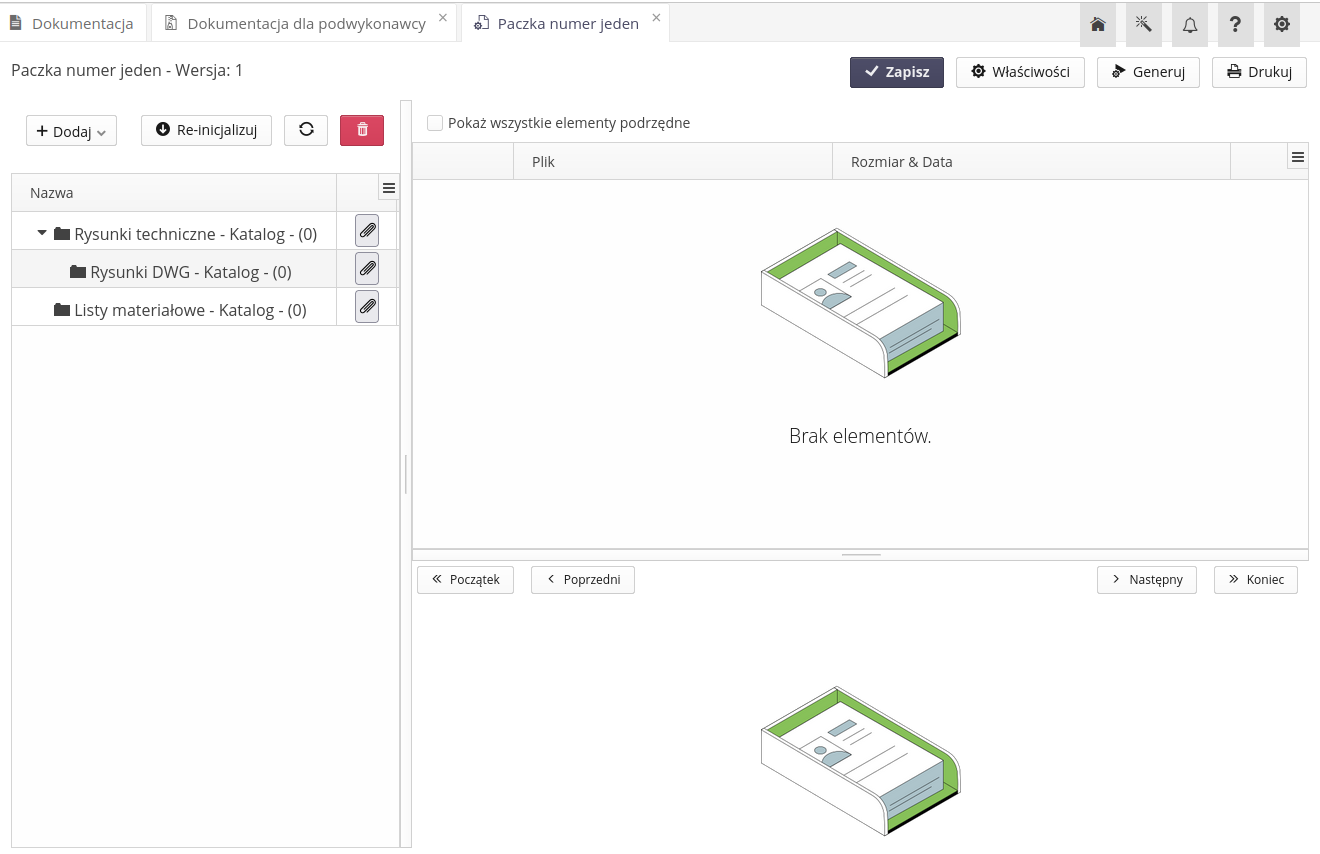Switch to Dokumentacja dla podwykonawcy tab
The image size is (1320, 854).
(x=295, y=24)
